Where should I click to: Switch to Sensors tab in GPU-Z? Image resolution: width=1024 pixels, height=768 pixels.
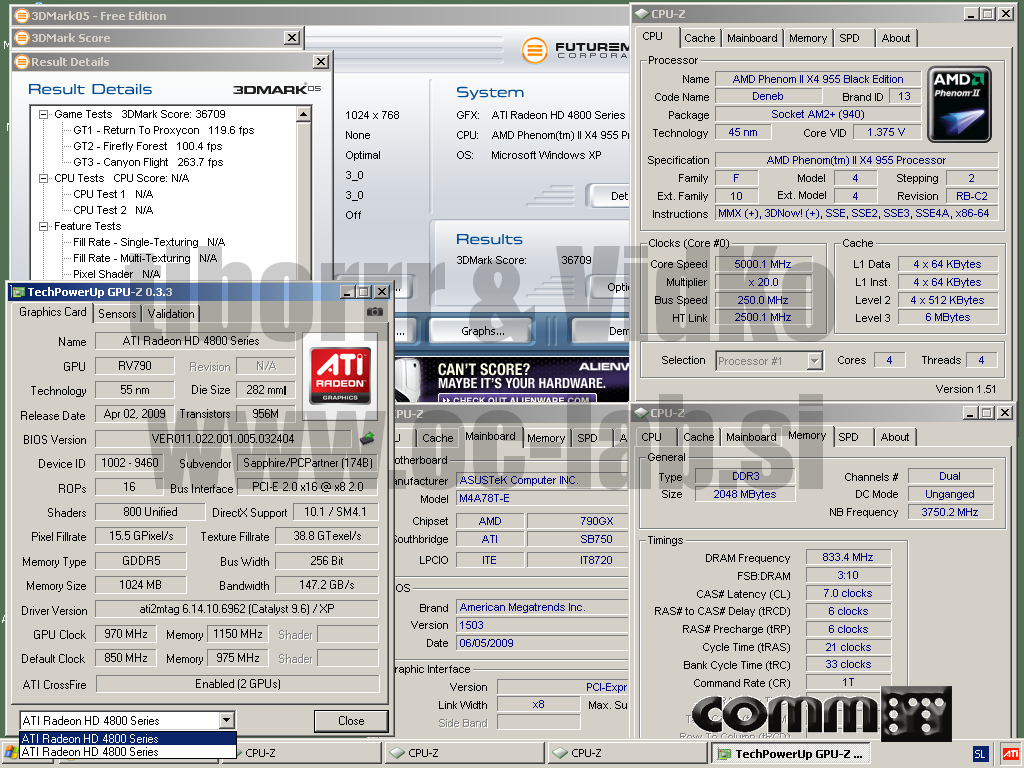pyautogui.click(x=117, y=314)
